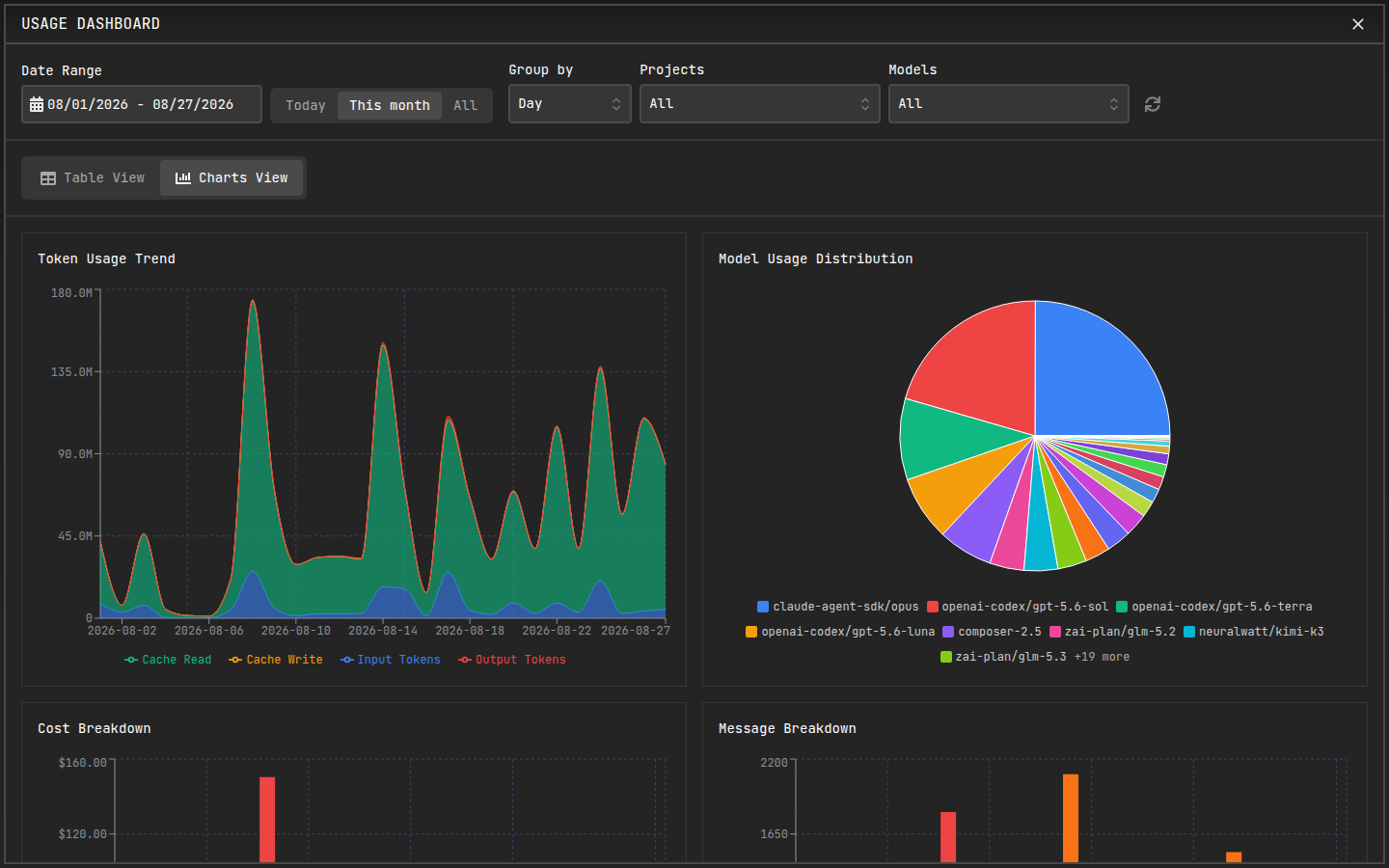The image size is (1389, 868).
Task: Click the "2026-08-14" x-axis label
Action: 383,631
